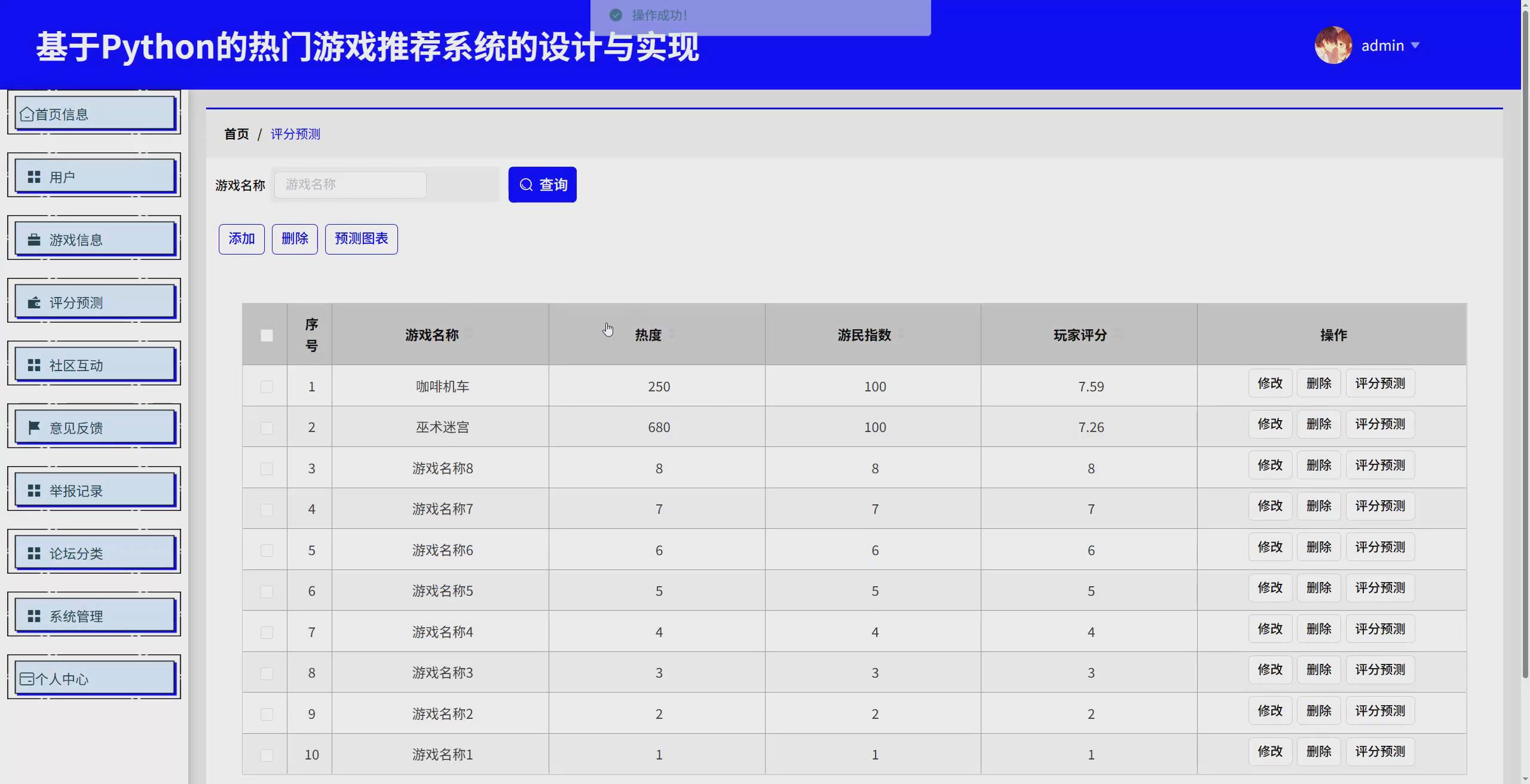Screen dimensions: 1530x784
Task: Focus the 游戏名称 search input field
Action: click(x=350, y=185)
